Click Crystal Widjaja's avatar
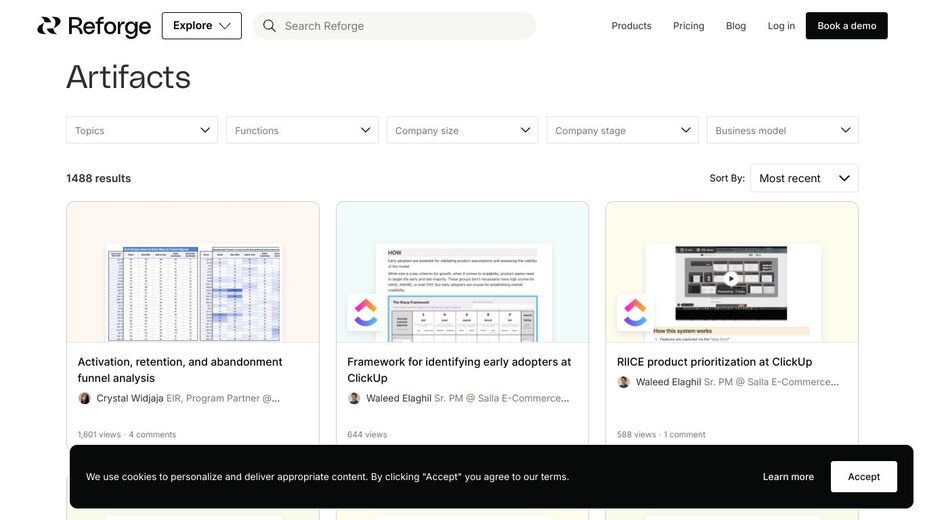Viewport: 925px width, 520px height. coord(84,398)
